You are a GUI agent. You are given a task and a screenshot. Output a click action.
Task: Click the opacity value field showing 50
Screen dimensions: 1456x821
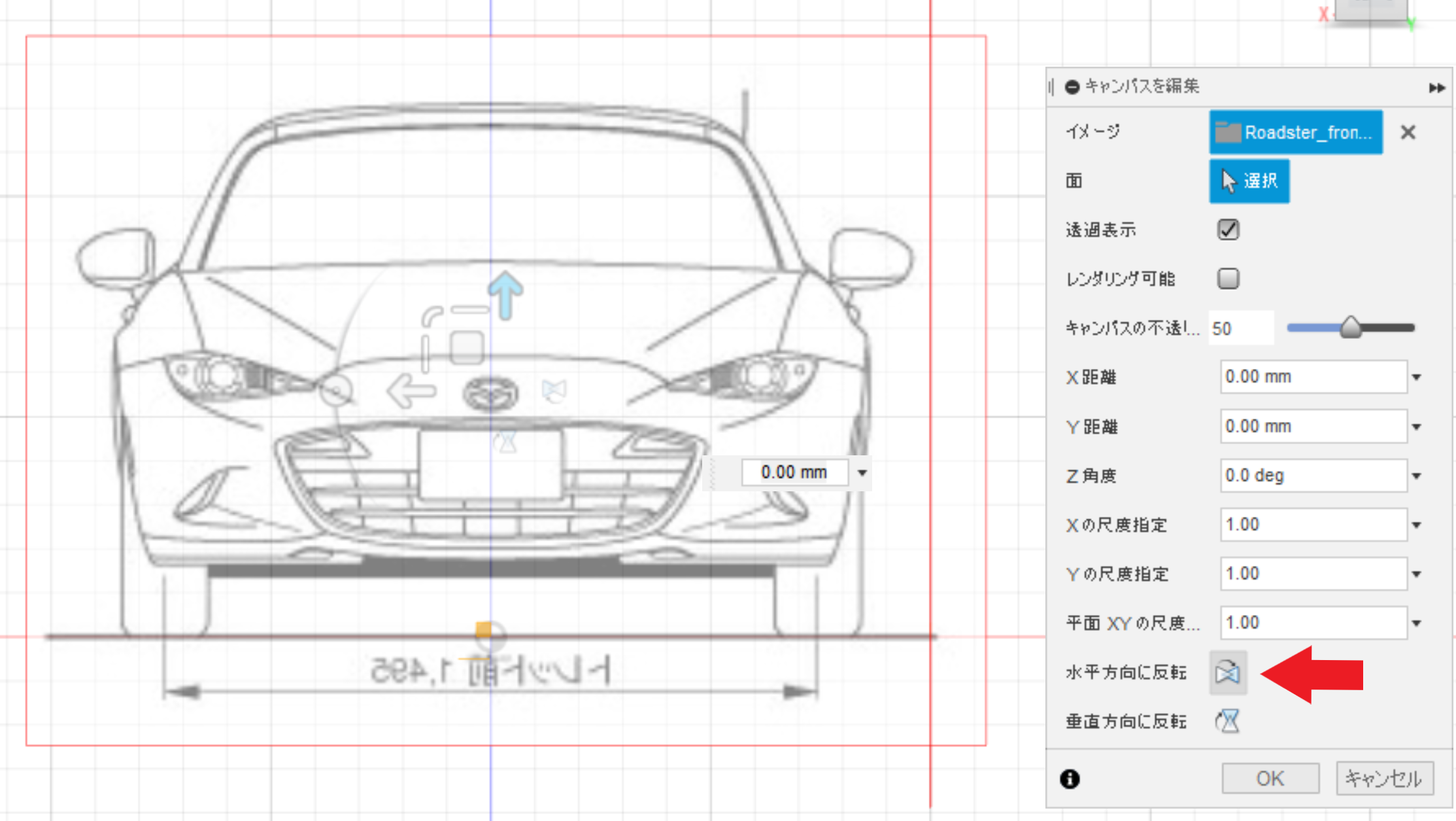(x=1241, y=328)
